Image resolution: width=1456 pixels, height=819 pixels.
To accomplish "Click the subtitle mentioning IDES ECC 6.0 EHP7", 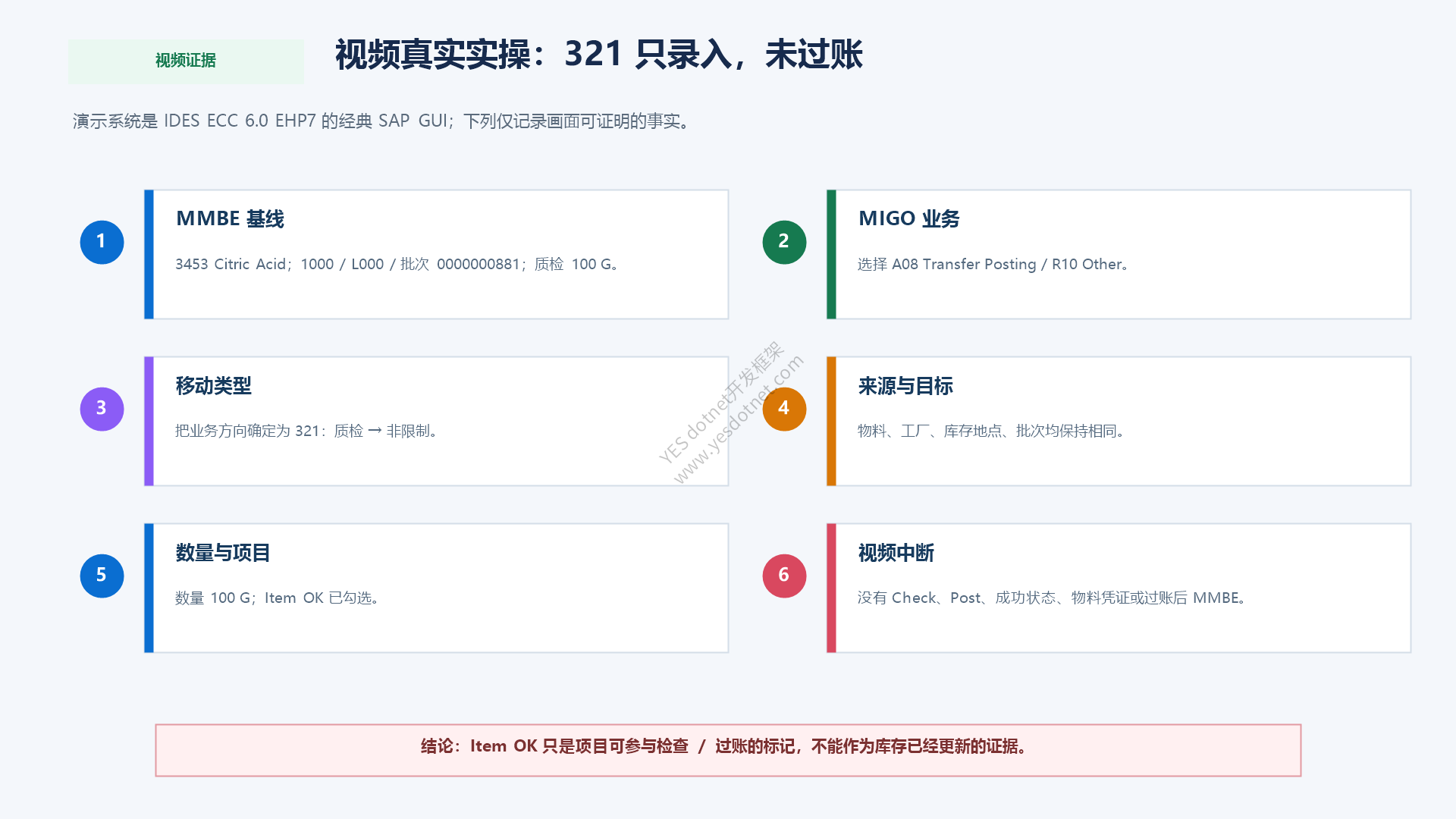I will 382,121.
